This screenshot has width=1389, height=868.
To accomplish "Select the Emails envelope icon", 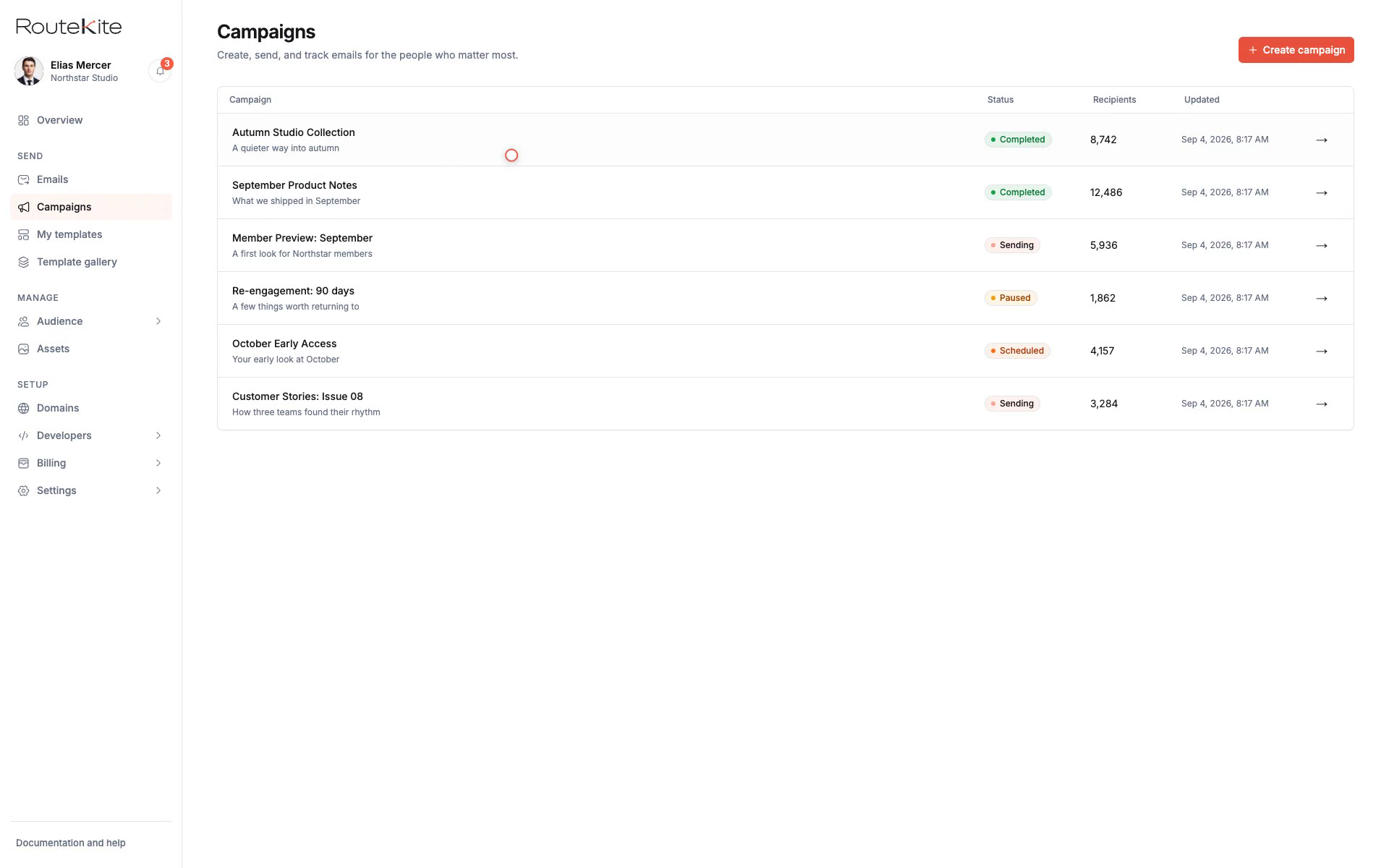I will click(x=24, y=179).
